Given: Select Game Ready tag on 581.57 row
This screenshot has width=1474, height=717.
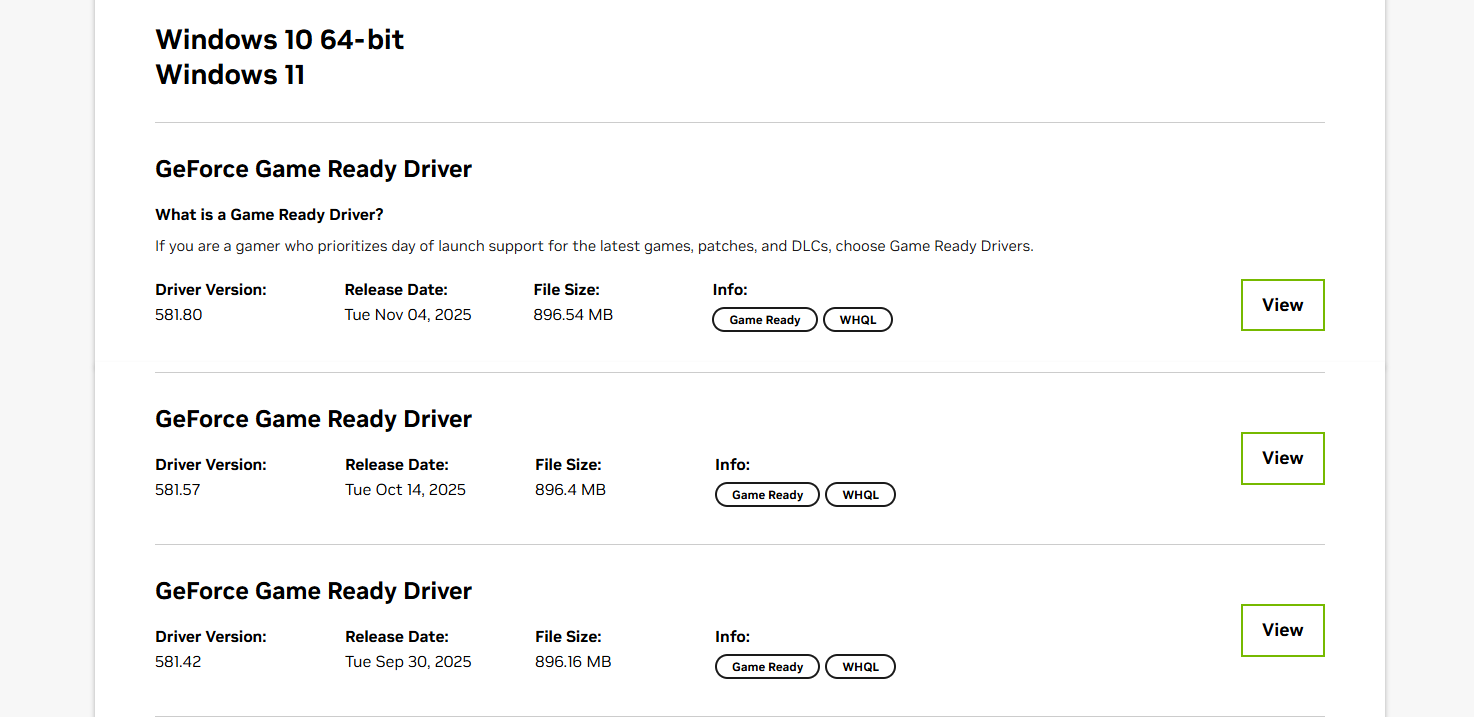Looking at the screenshot, I should click(x=767, y=495).
